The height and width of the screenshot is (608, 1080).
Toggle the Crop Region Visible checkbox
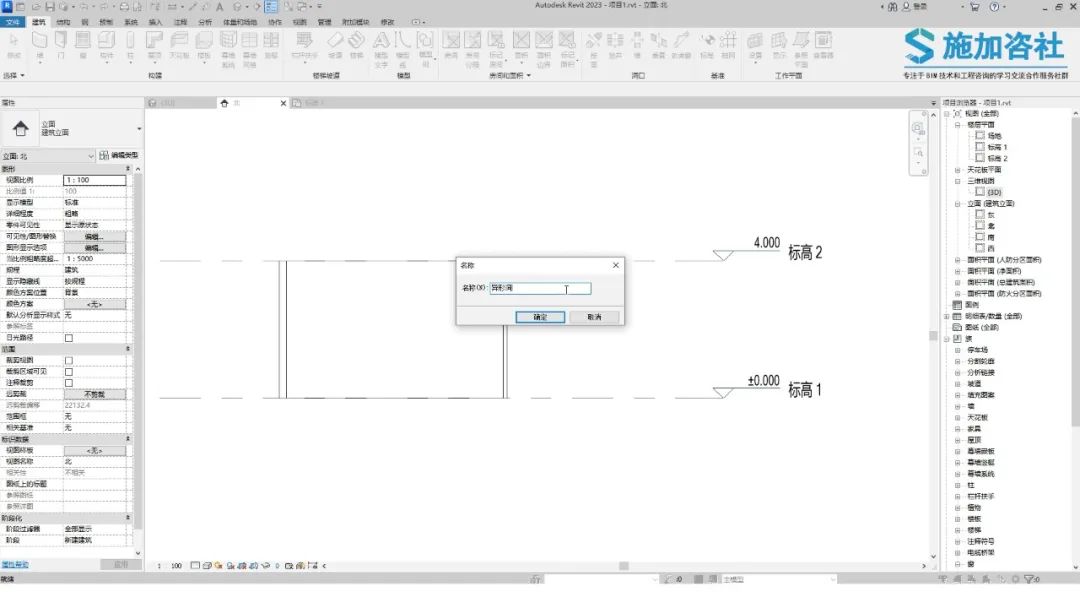coord(69,372)
